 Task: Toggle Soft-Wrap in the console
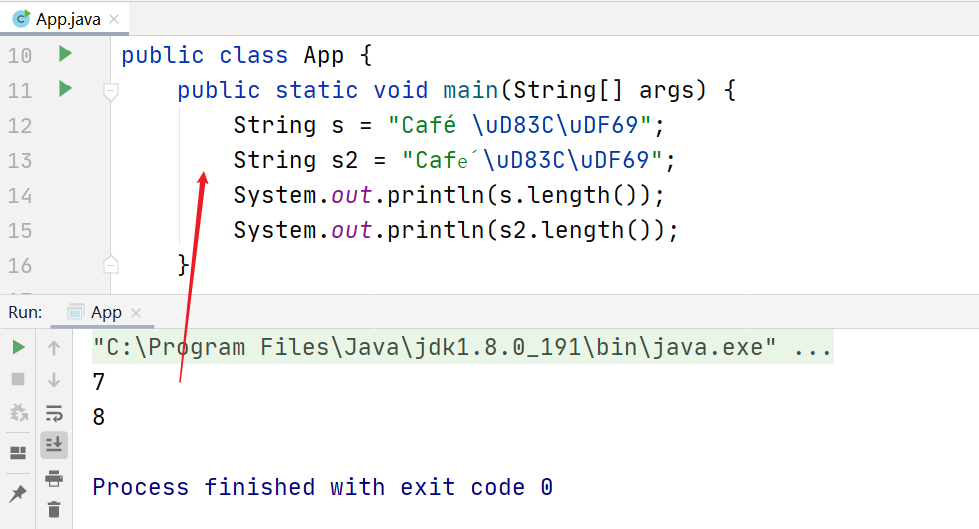point(54,413)
